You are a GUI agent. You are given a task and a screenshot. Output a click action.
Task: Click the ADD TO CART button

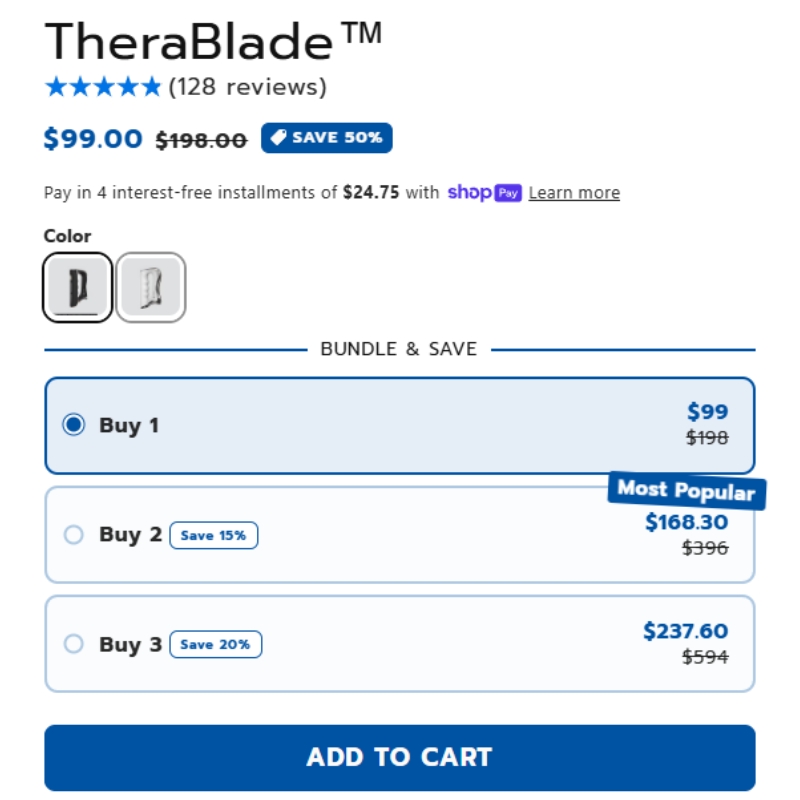[399, 757]
